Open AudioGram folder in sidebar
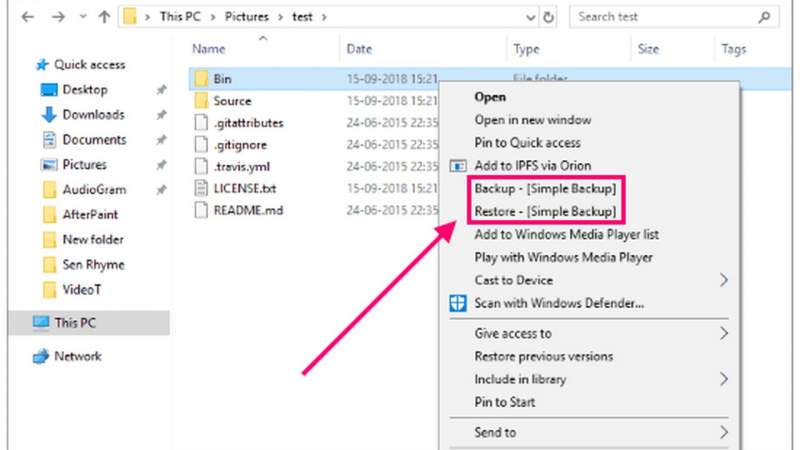Image resolution: width=800 pixels, height=450 pixels. pyautogui.click(x=94, y=190)
